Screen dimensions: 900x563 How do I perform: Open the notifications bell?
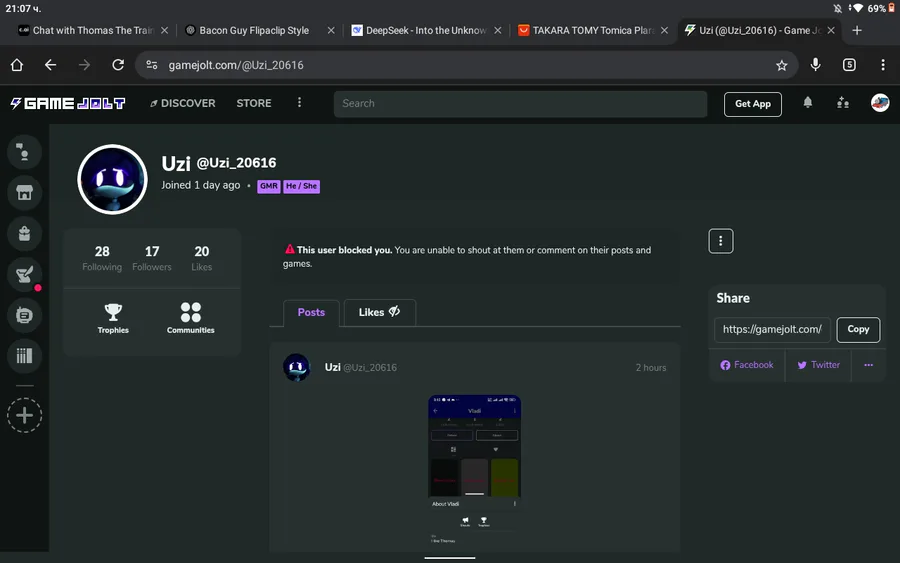[x=808, y=103]
